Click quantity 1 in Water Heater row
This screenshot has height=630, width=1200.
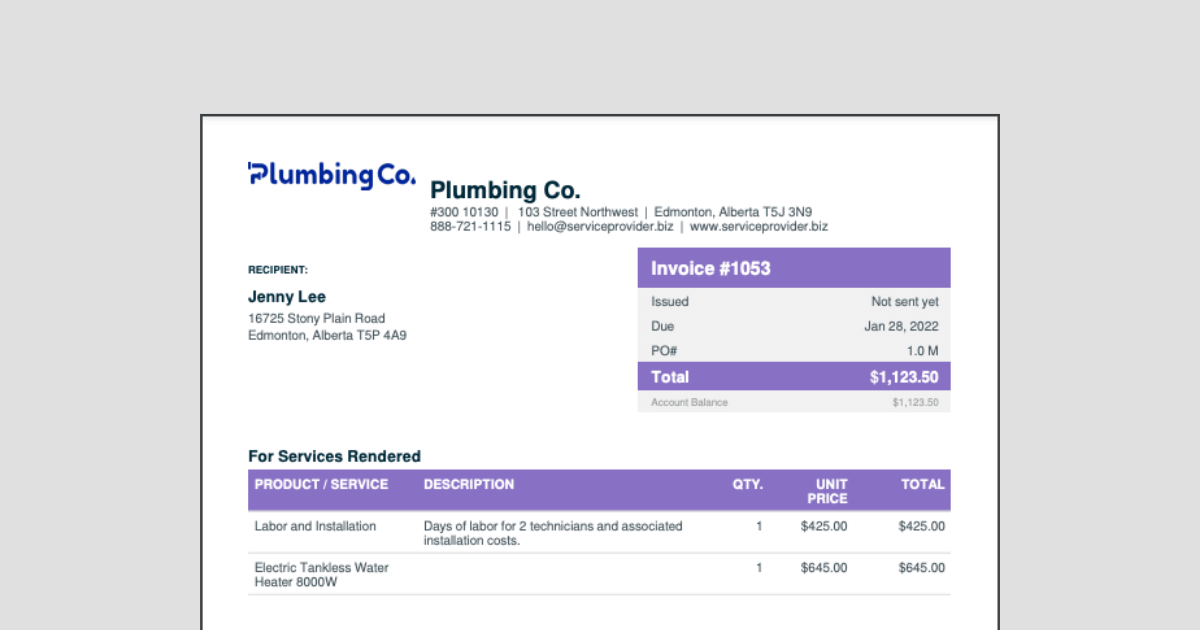point(759,568)
